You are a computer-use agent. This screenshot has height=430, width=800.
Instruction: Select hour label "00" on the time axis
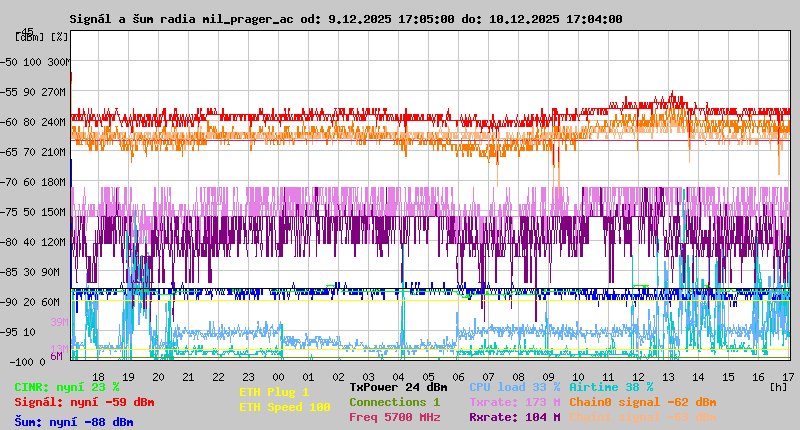tap(279, 377)
